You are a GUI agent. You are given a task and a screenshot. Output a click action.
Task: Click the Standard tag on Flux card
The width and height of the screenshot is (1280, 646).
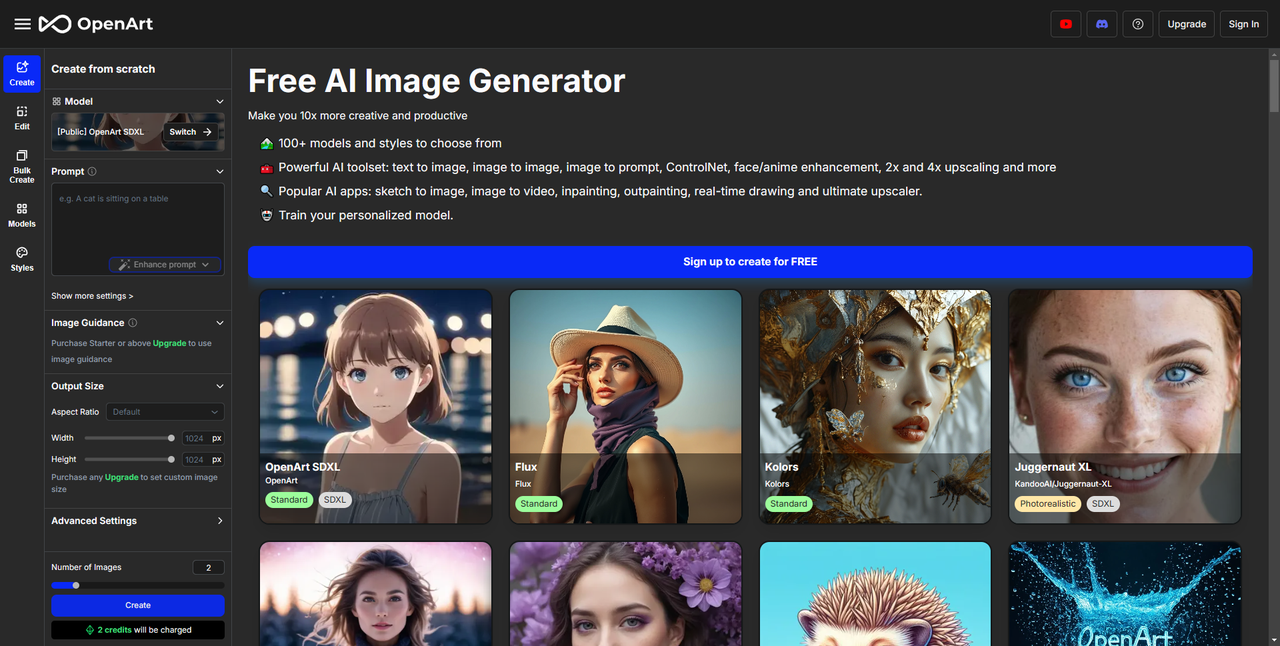point(539,504)
